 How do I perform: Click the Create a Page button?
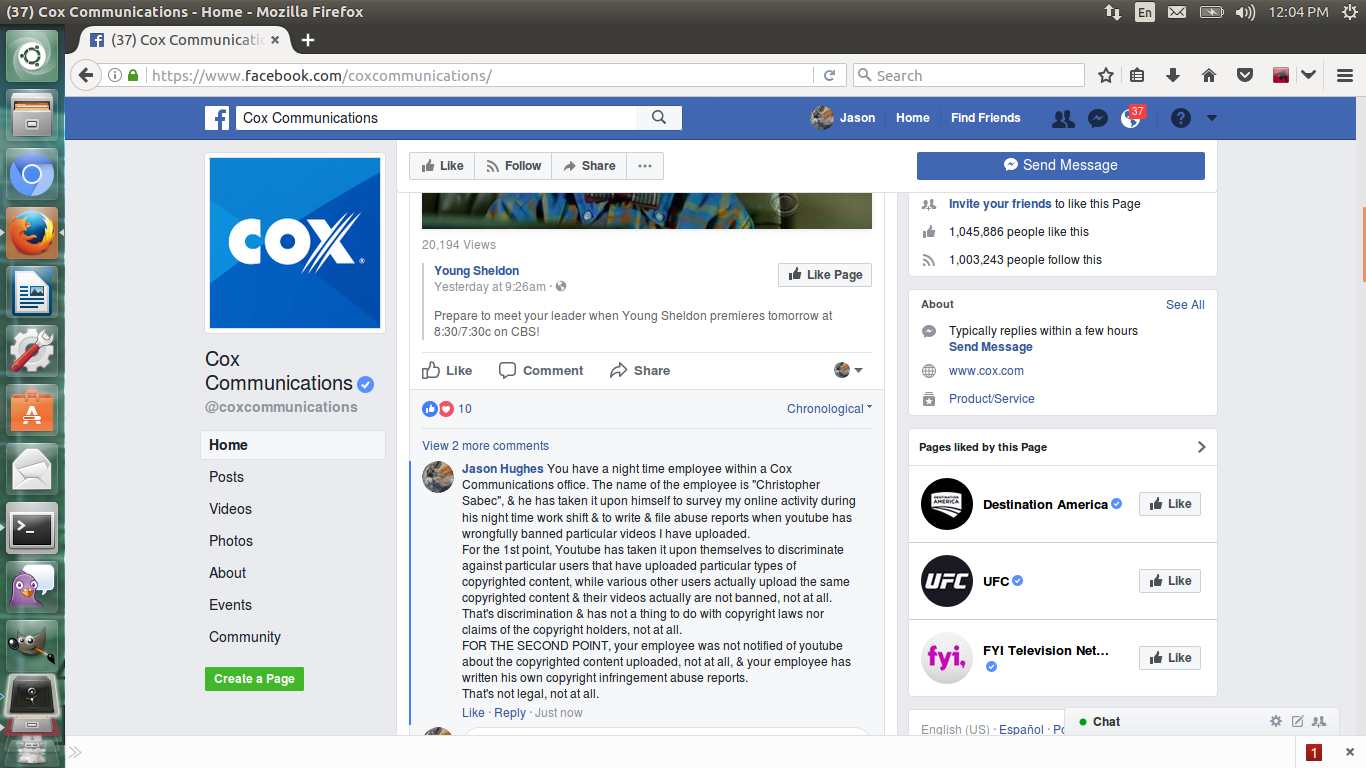coord(254,679)
